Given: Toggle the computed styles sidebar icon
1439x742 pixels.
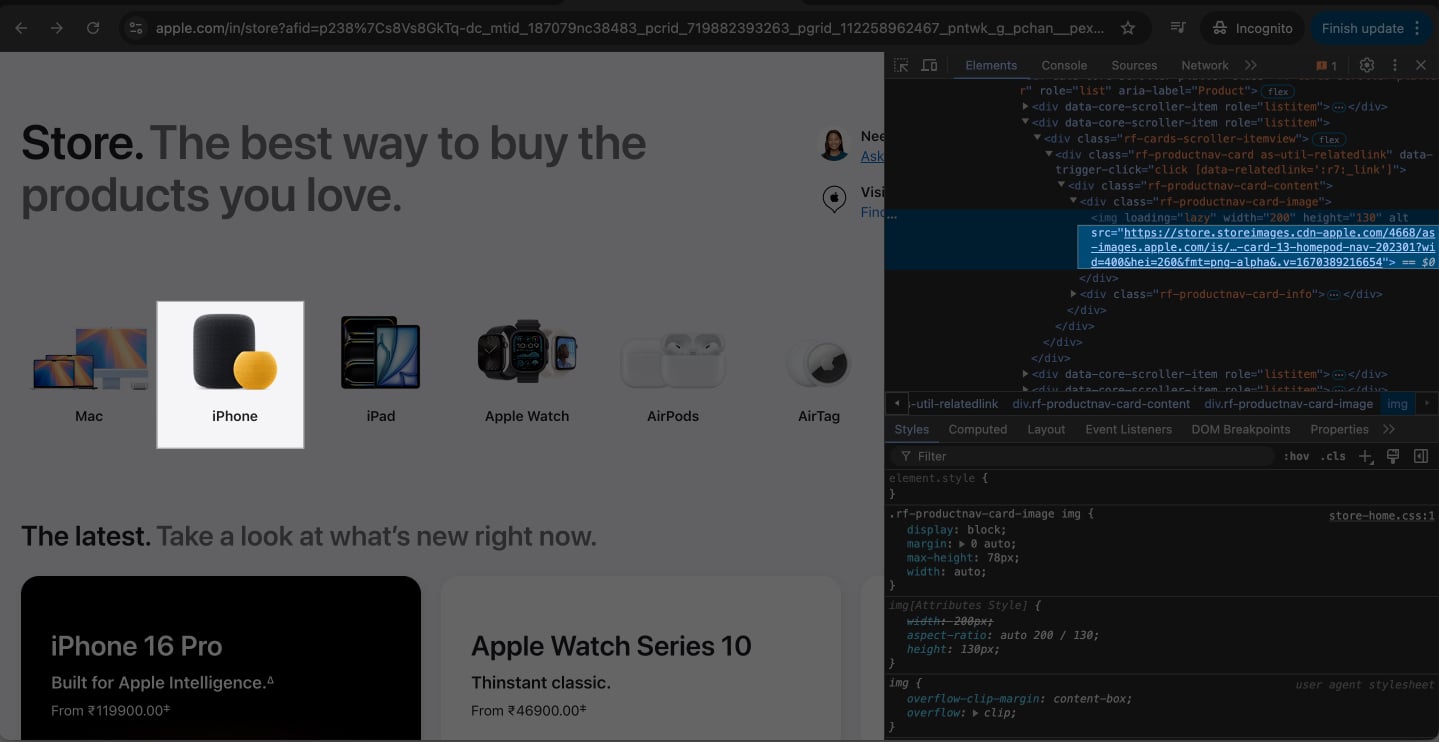Looking at the screenshot, I should tap(1420, 456).
